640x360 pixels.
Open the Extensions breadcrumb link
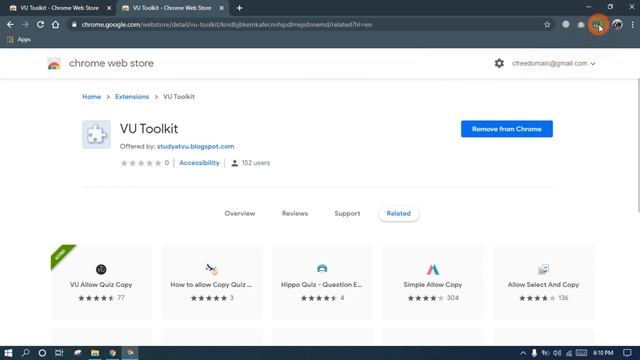tap(132, 97)
